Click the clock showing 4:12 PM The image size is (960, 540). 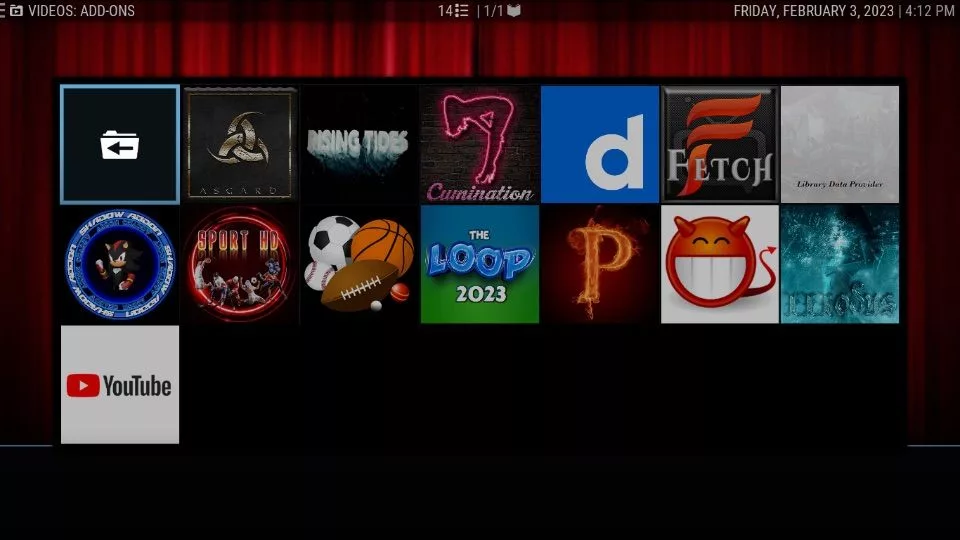coord(929,11)
